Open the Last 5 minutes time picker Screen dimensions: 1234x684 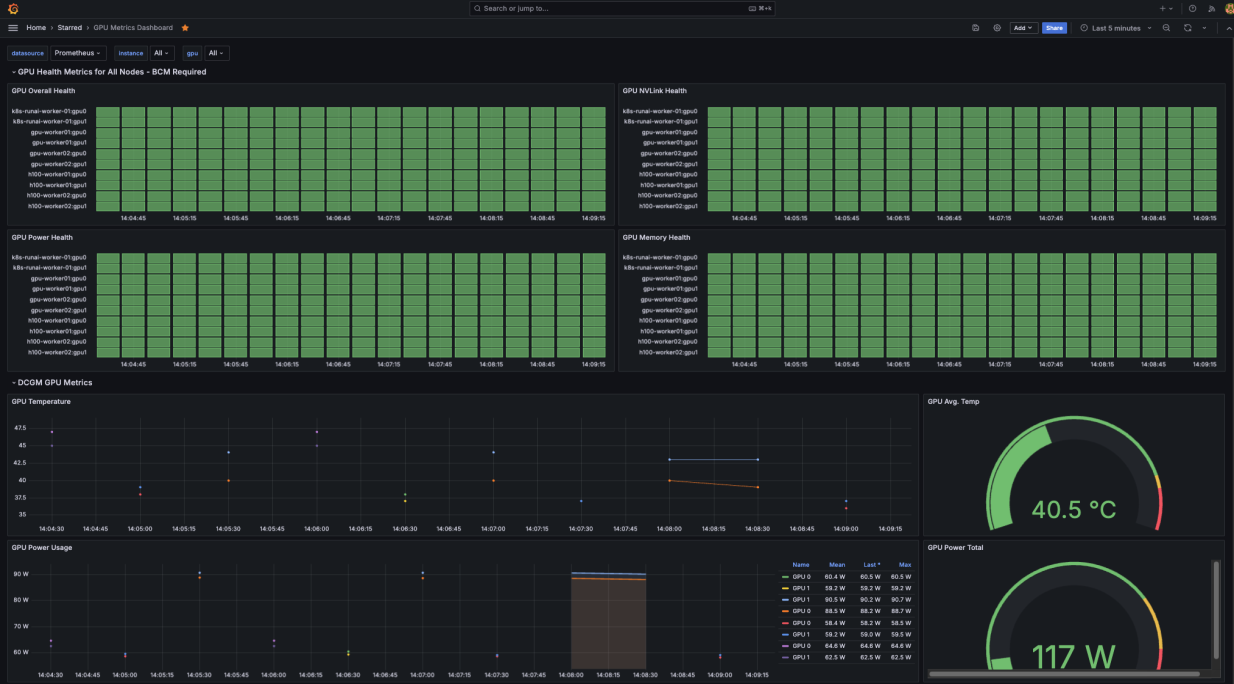[x=1115, y=28]
